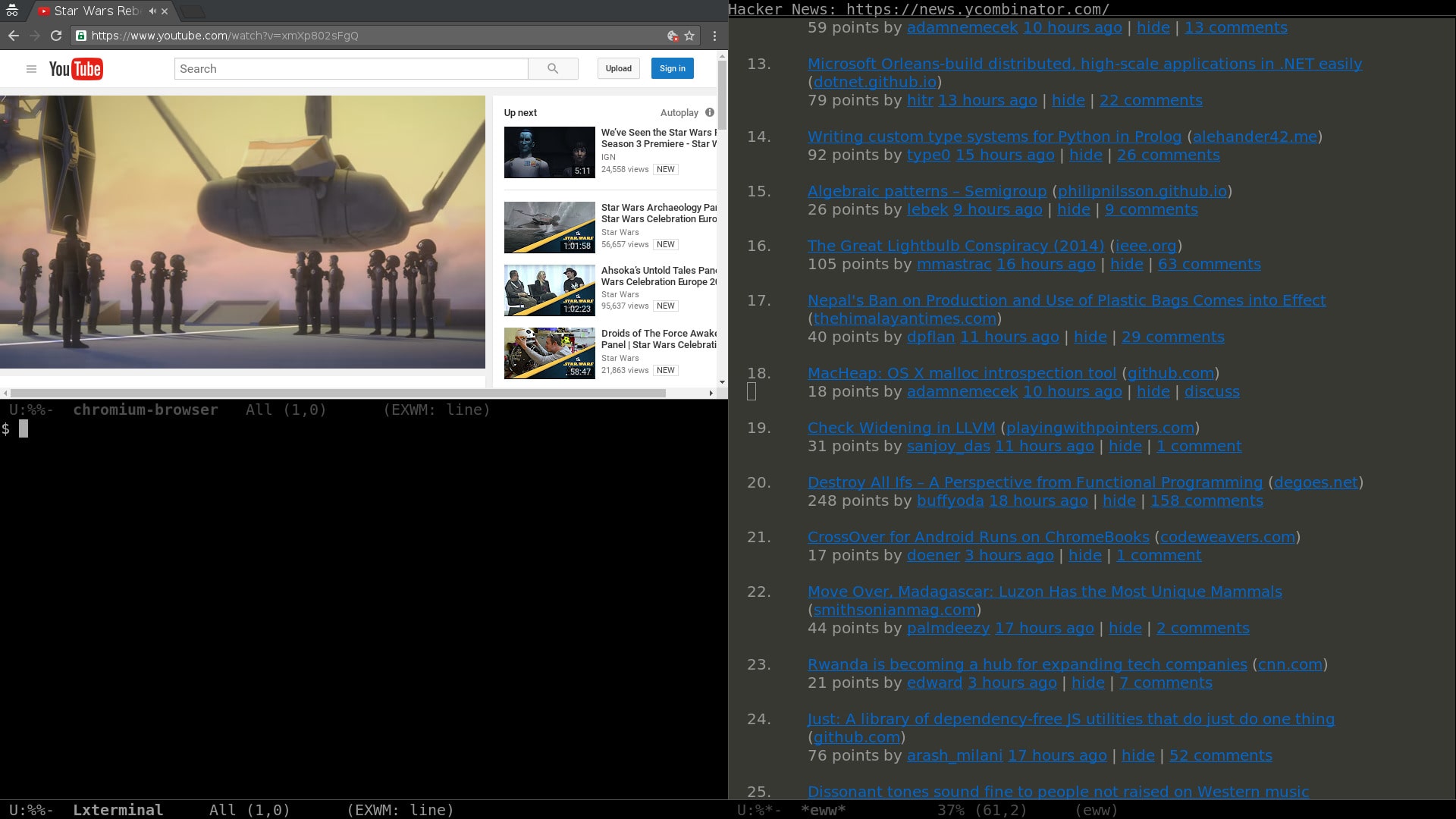Click the YouTube horizontal scrollbar
The height and width of the screenshot is (819, 1456).
pos(337,393)
